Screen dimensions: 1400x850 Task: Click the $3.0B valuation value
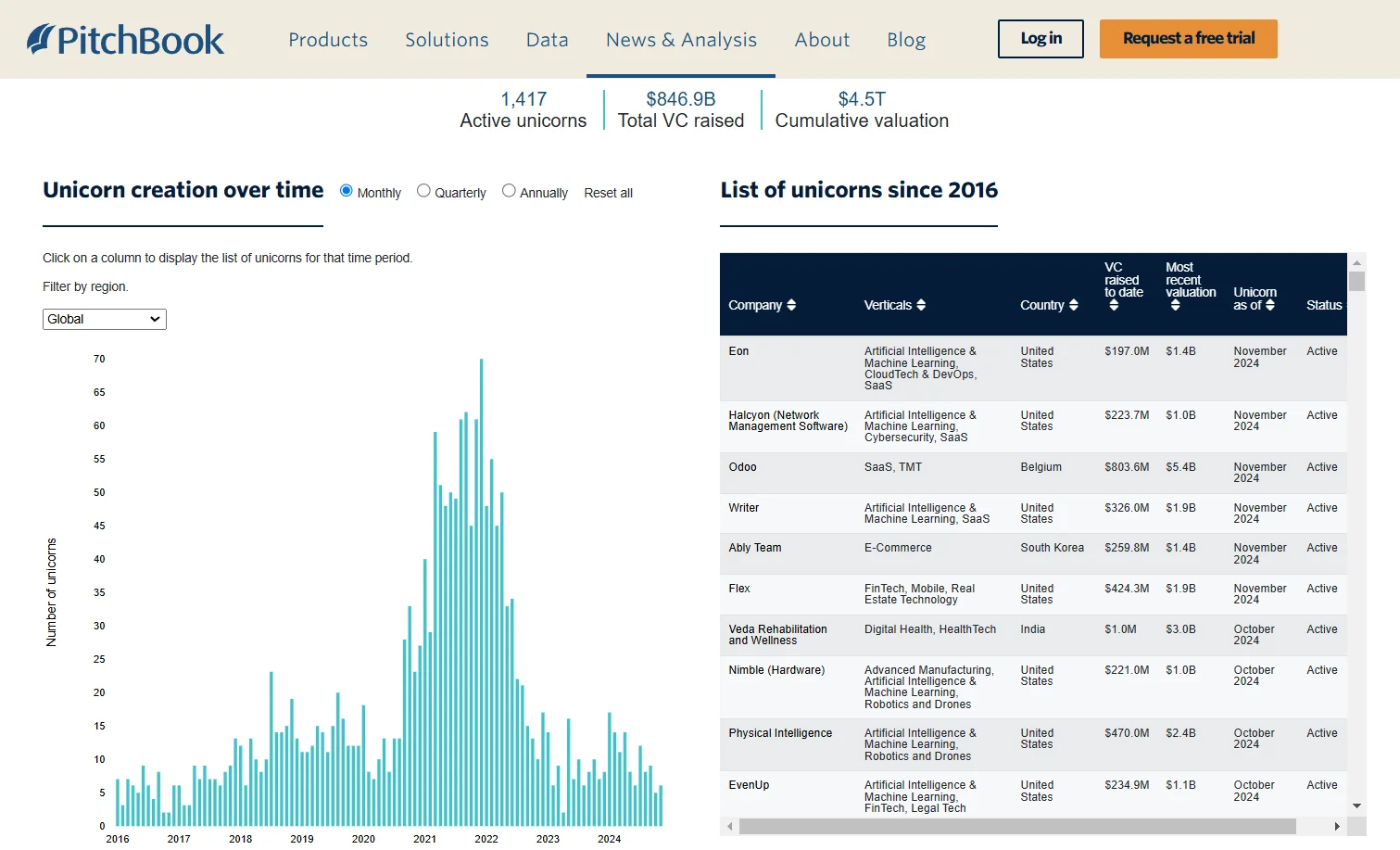tap(1180, 629)
